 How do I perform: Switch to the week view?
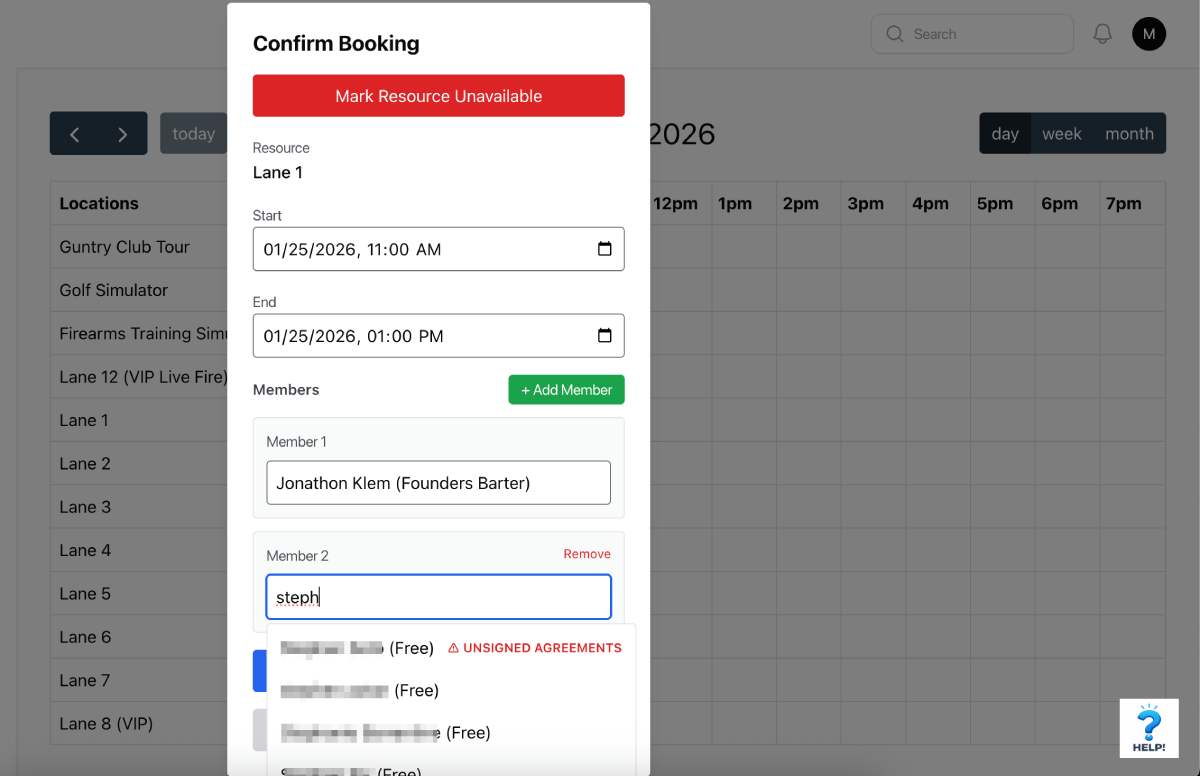[1061, 134]
